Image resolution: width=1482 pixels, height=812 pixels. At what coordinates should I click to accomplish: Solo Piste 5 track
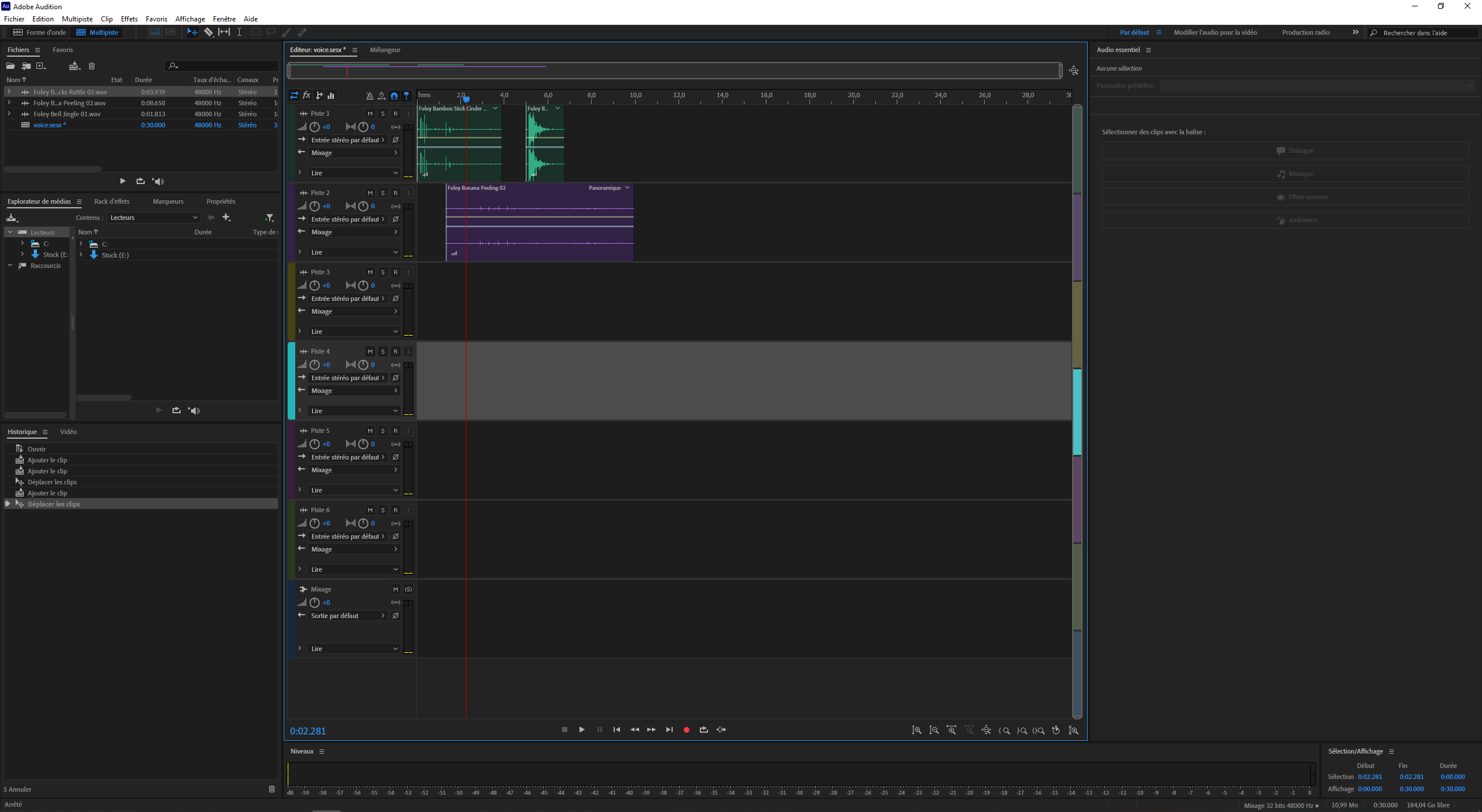tap(383, 431)
